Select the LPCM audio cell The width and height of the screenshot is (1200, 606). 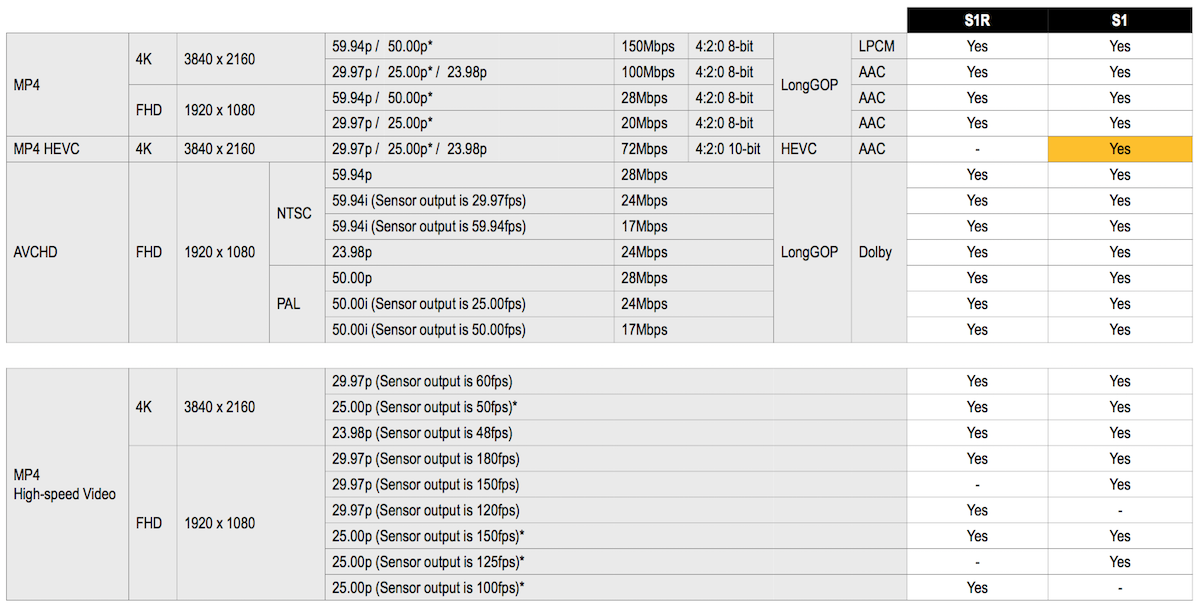(879, 46)
